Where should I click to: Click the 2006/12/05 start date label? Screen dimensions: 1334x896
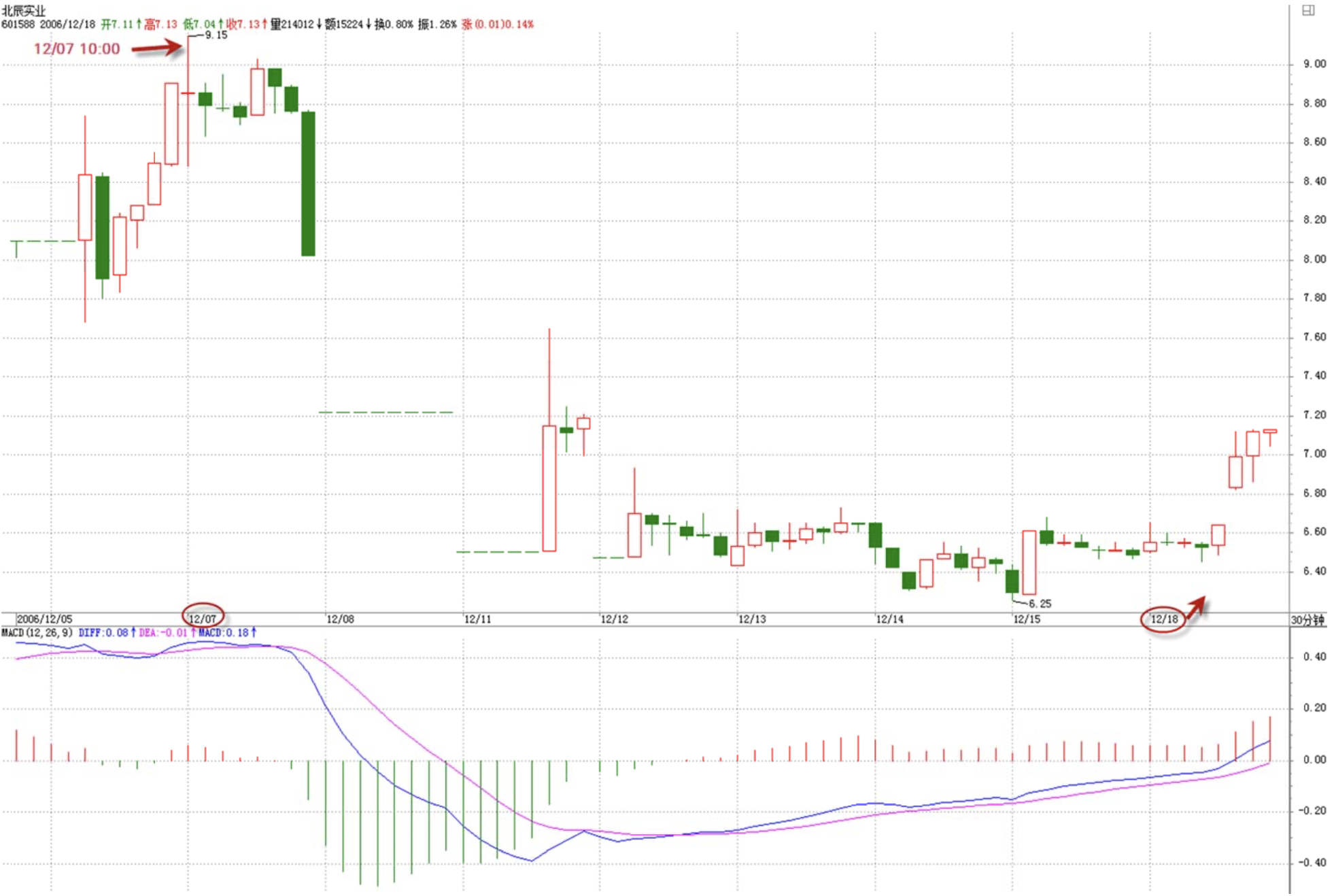tap(44, 619)
